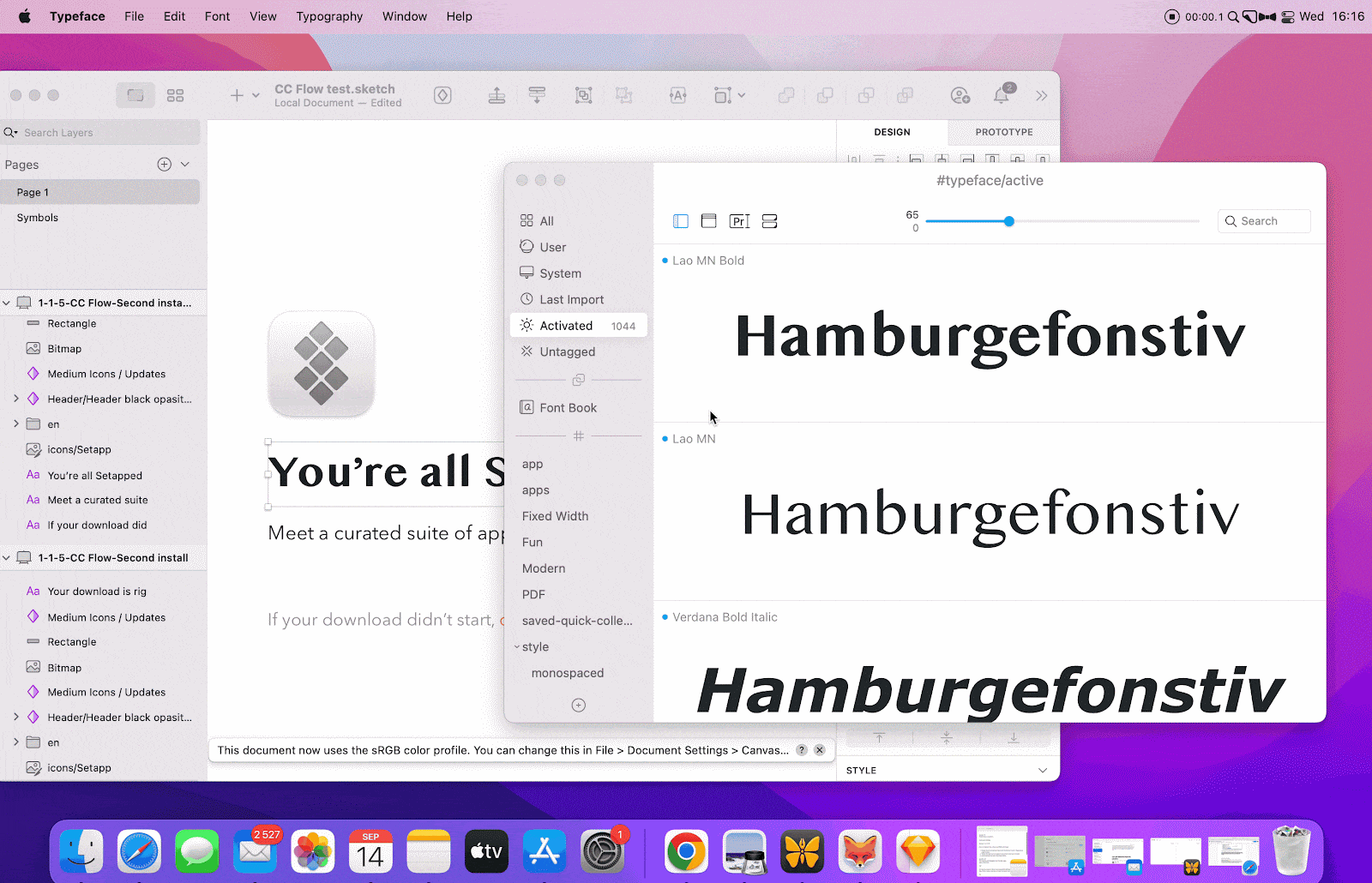Expand the first en folder layer
1372x883 pixels.
point(15,423)
